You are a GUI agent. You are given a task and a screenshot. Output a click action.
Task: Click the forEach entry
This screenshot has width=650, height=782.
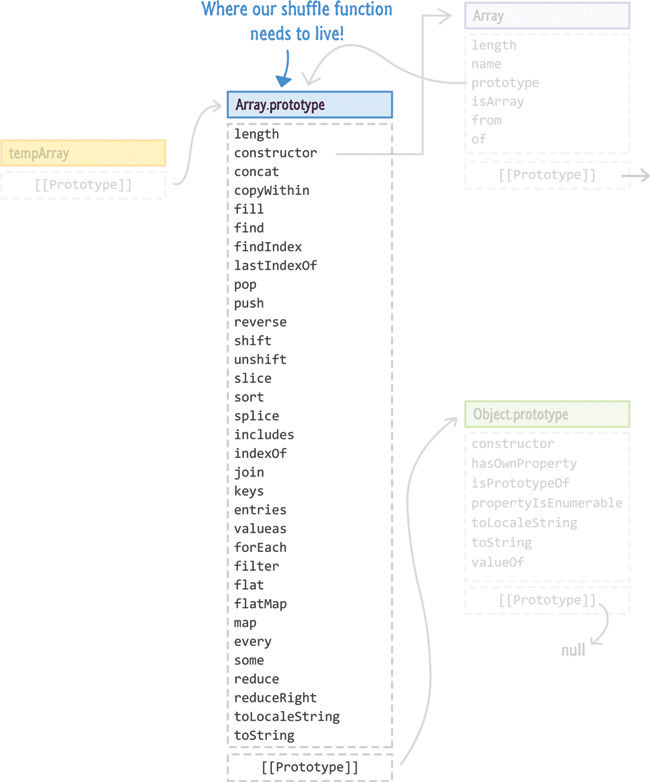[260, 548]
